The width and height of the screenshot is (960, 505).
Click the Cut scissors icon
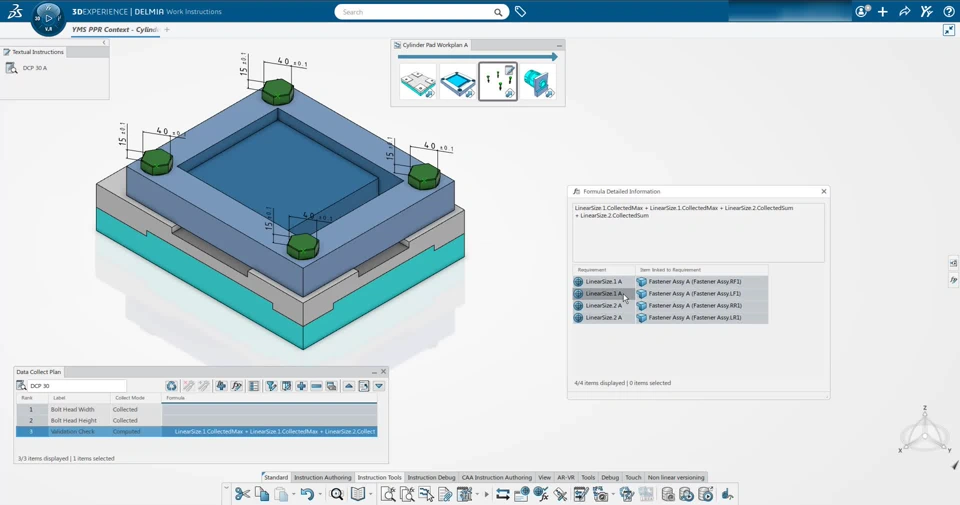click(x=242, y=494)
